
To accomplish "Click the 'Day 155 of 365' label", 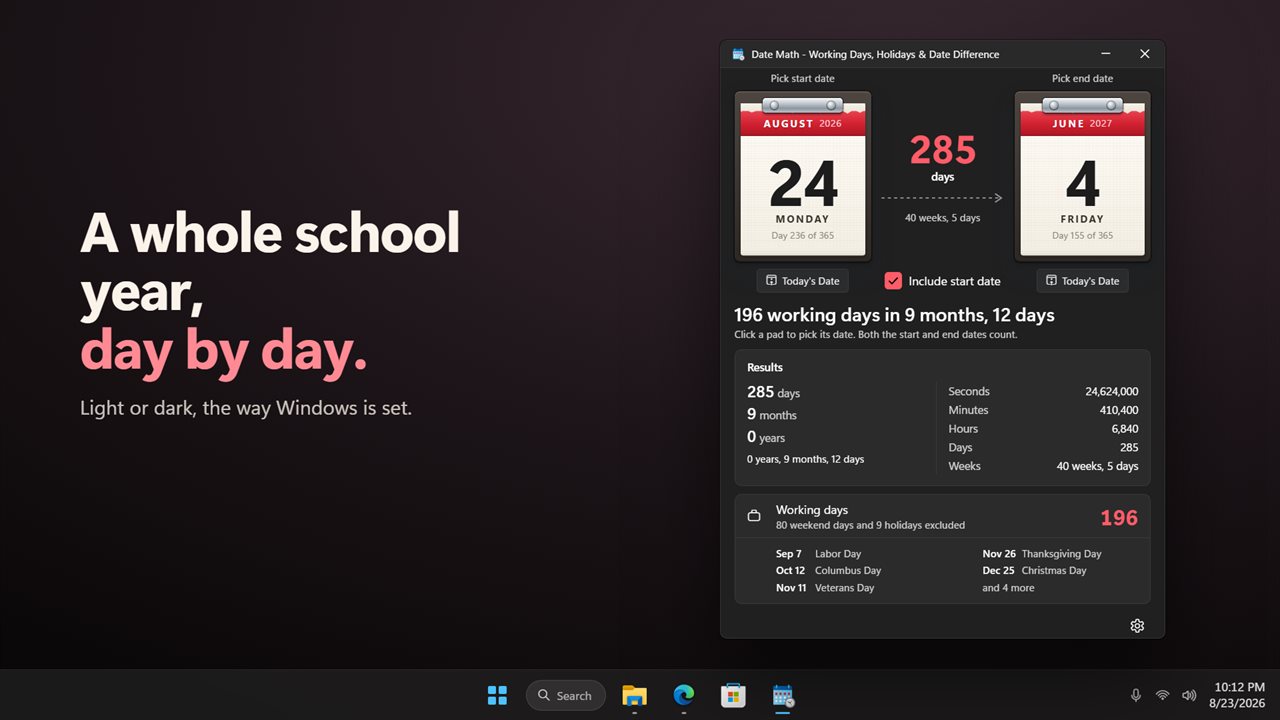I will 1082,236.
